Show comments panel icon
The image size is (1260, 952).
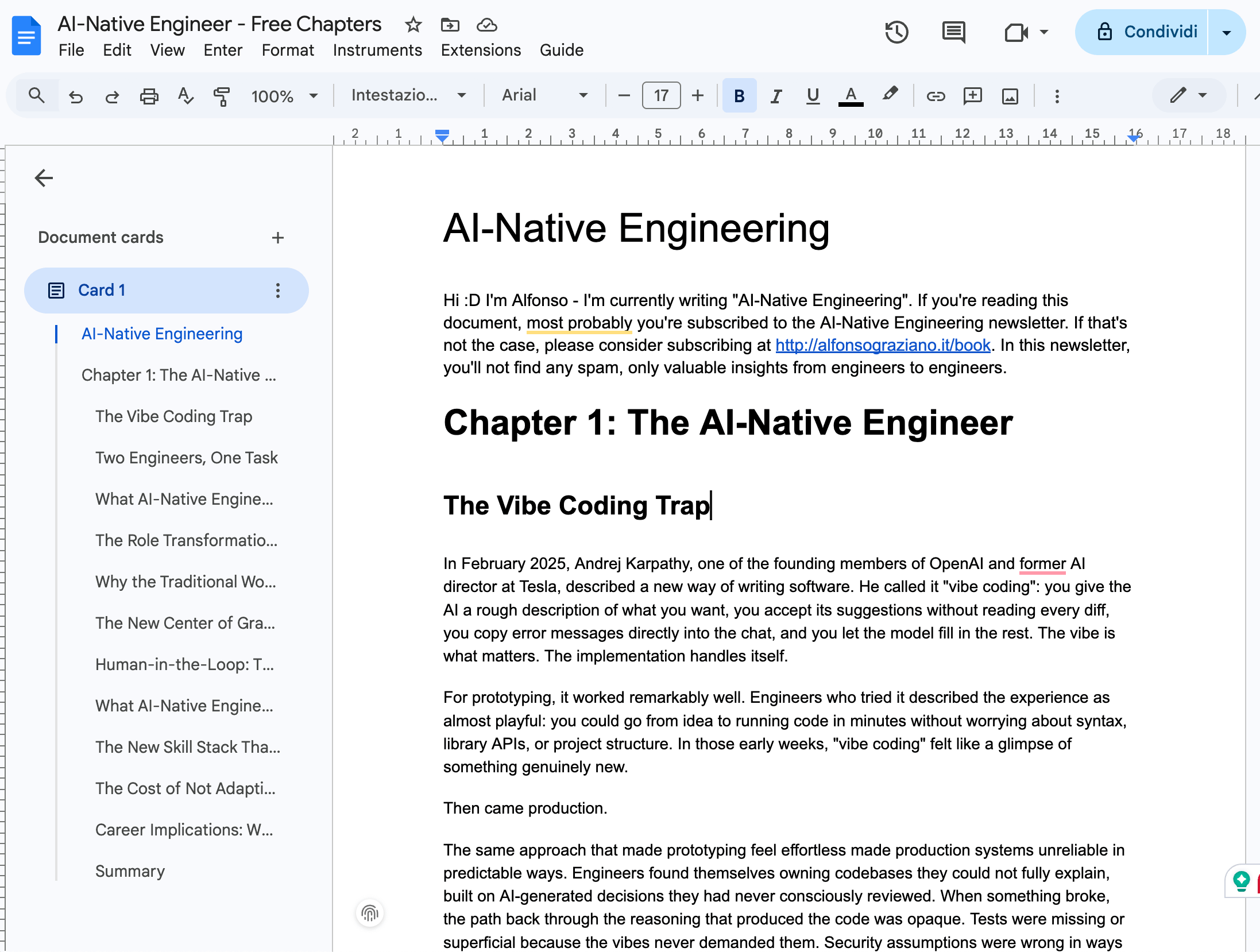tap(954, 32)
